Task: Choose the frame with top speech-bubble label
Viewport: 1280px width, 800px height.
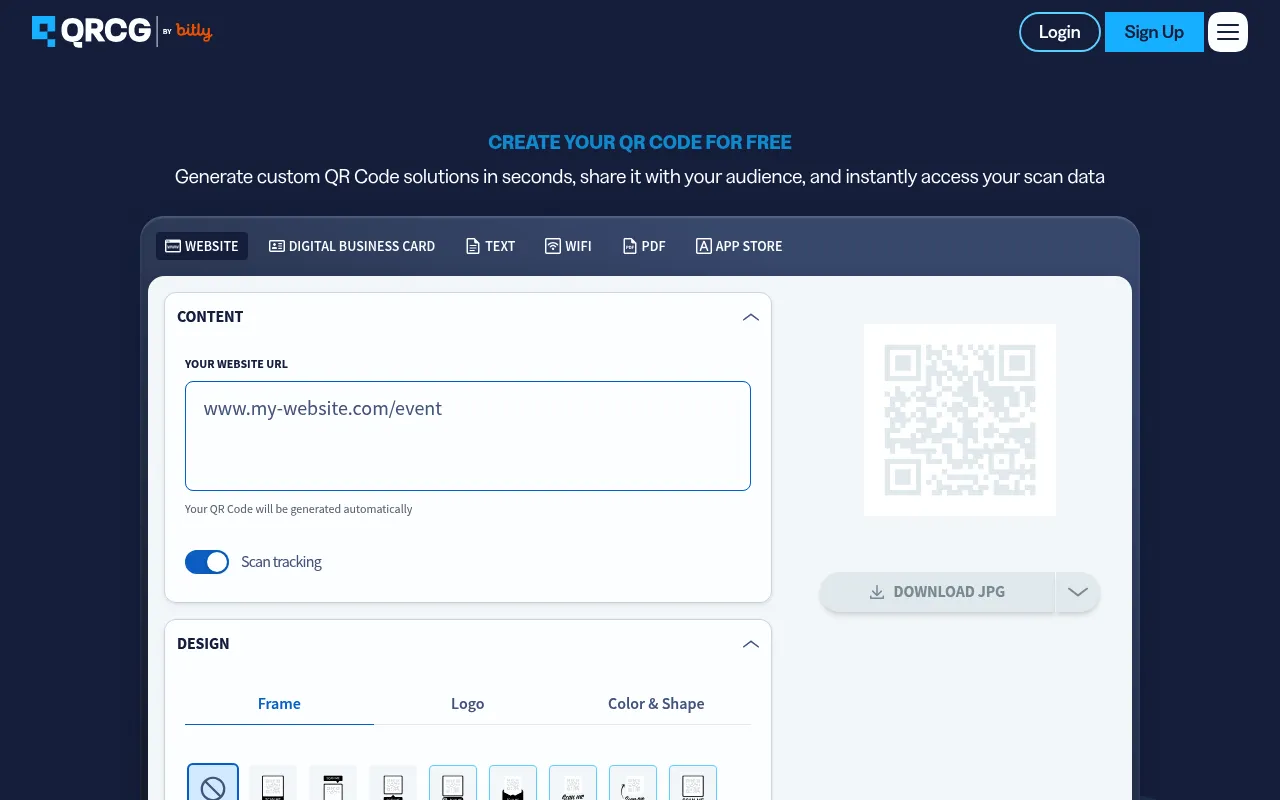Action: coord(333,782)
